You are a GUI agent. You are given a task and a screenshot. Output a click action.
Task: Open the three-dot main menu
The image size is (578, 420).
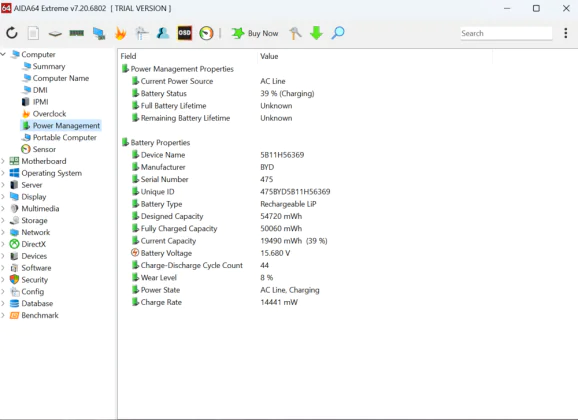[x=565, y=33]
